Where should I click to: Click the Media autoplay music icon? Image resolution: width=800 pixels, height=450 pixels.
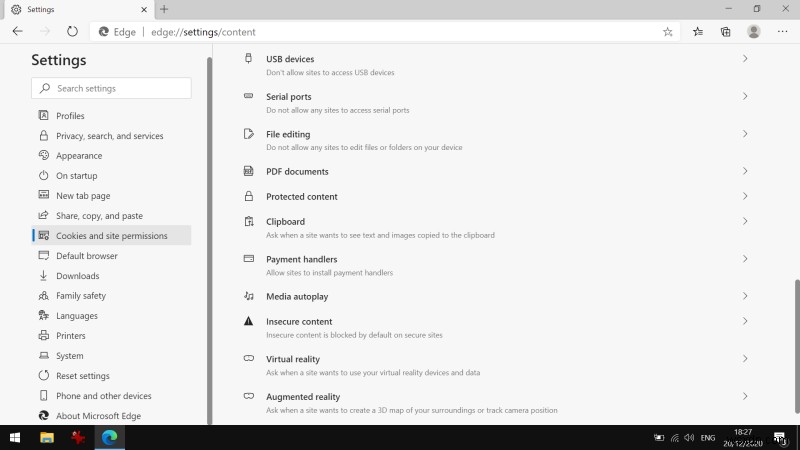[x=248, y=296]
